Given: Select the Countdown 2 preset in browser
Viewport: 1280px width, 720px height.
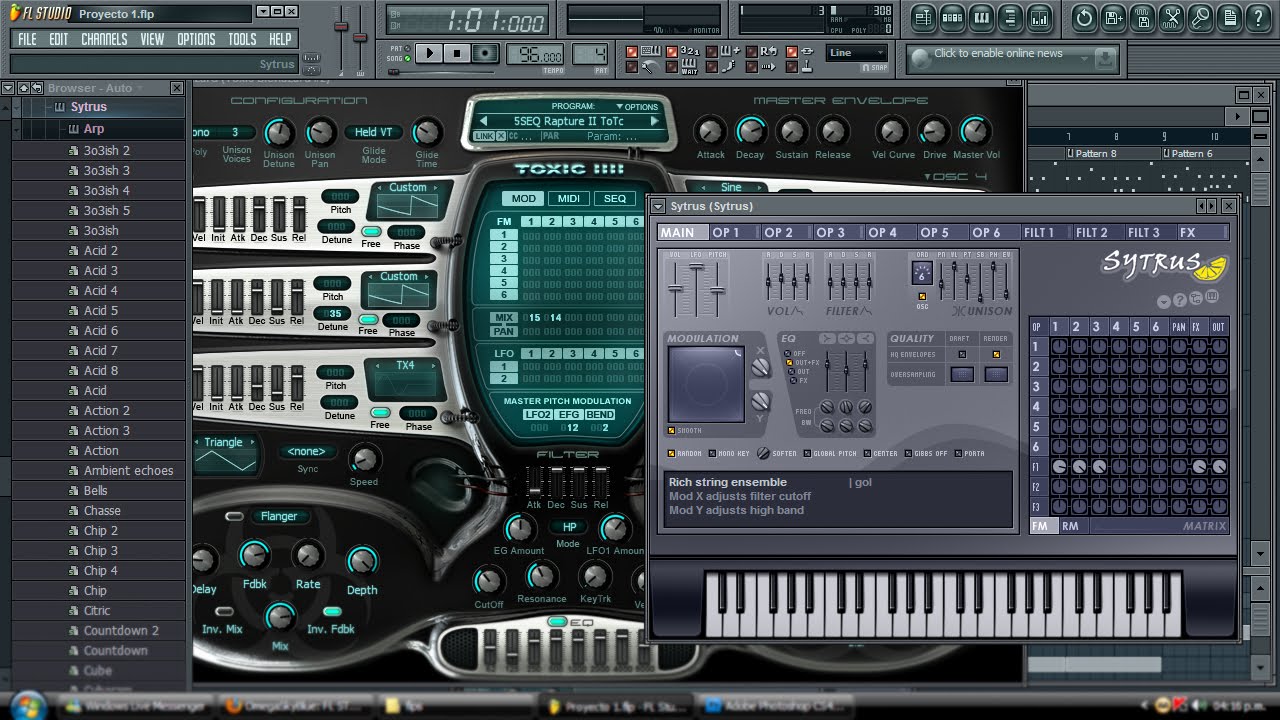Looking at the screenshot, I should pyautogui.click(x=100, y=630).
